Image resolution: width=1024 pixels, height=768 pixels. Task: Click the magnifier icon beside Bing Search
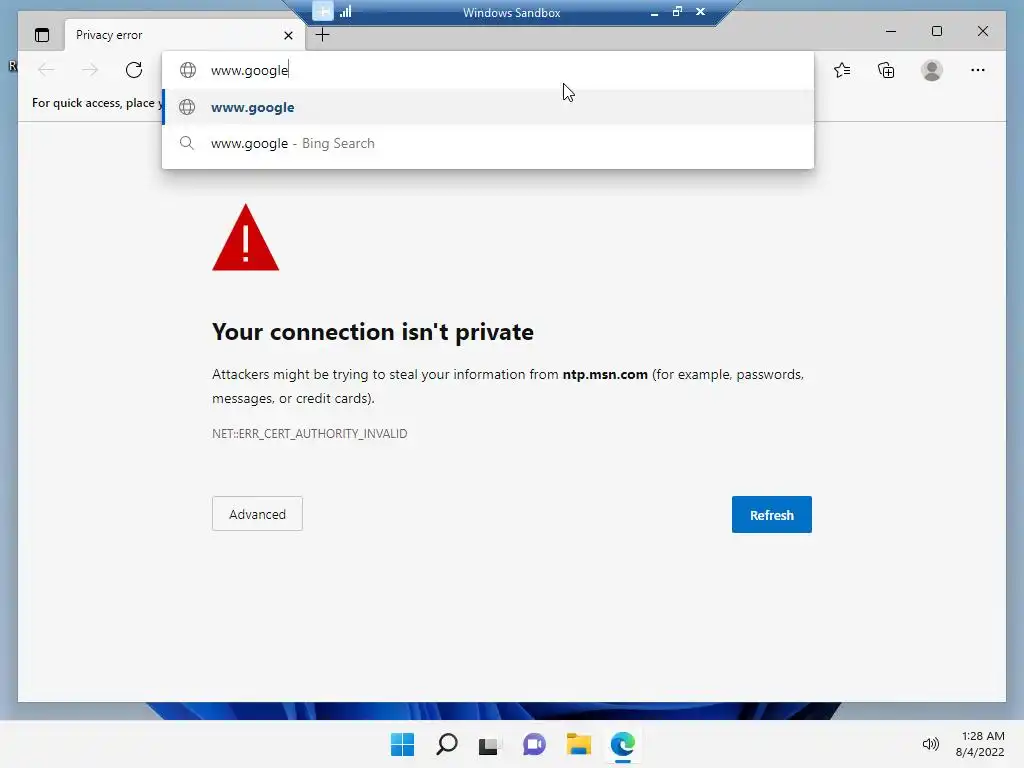coord(187,143)
